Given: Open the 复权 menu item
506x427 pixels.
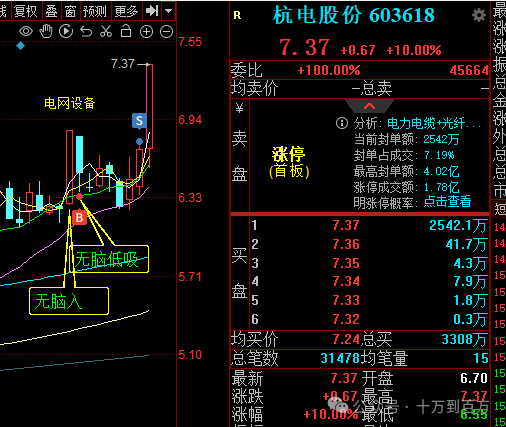Looking at the screenshot, I should tap(26, 11).
